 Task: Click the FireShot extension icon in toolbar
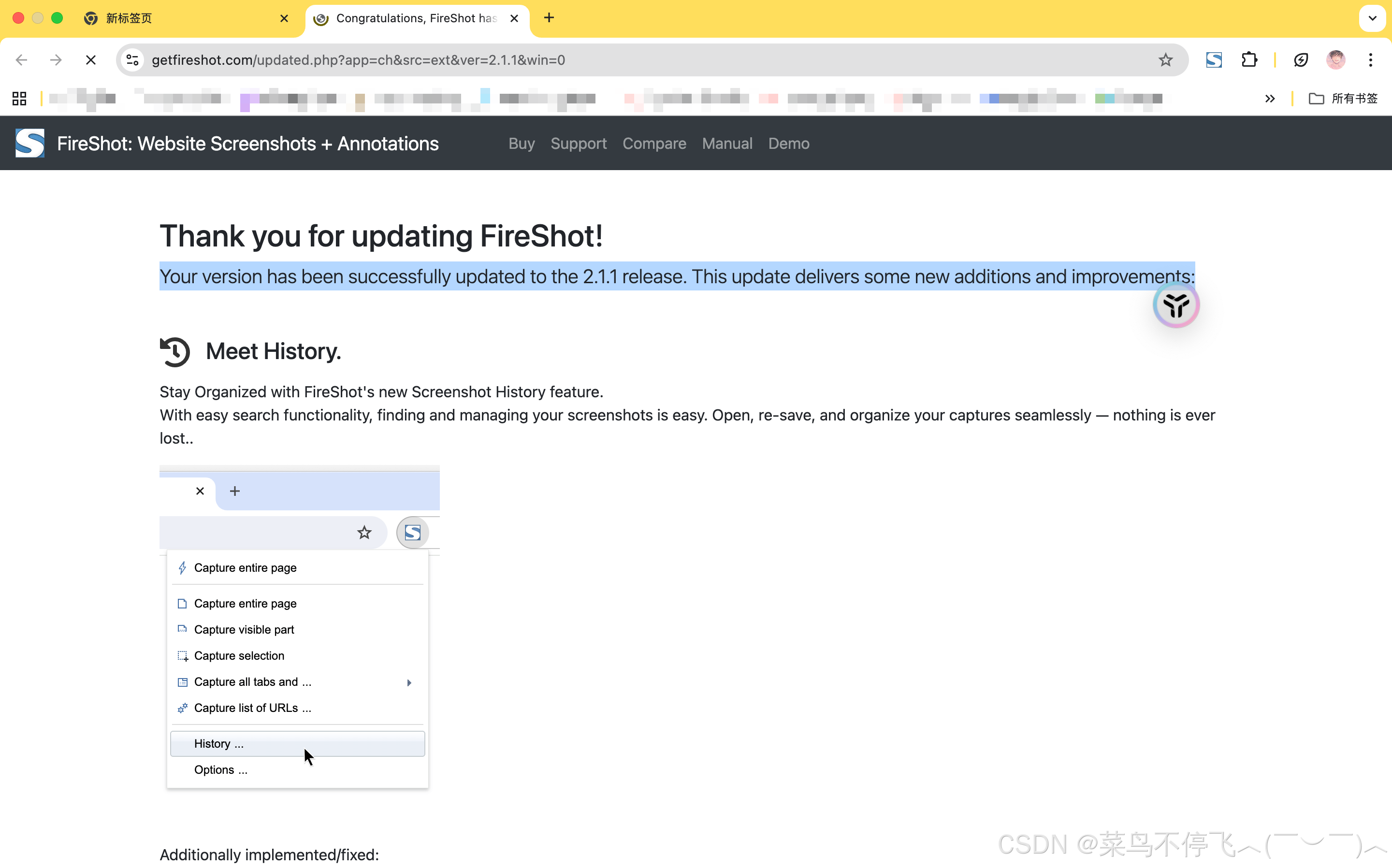point(1214,60)
